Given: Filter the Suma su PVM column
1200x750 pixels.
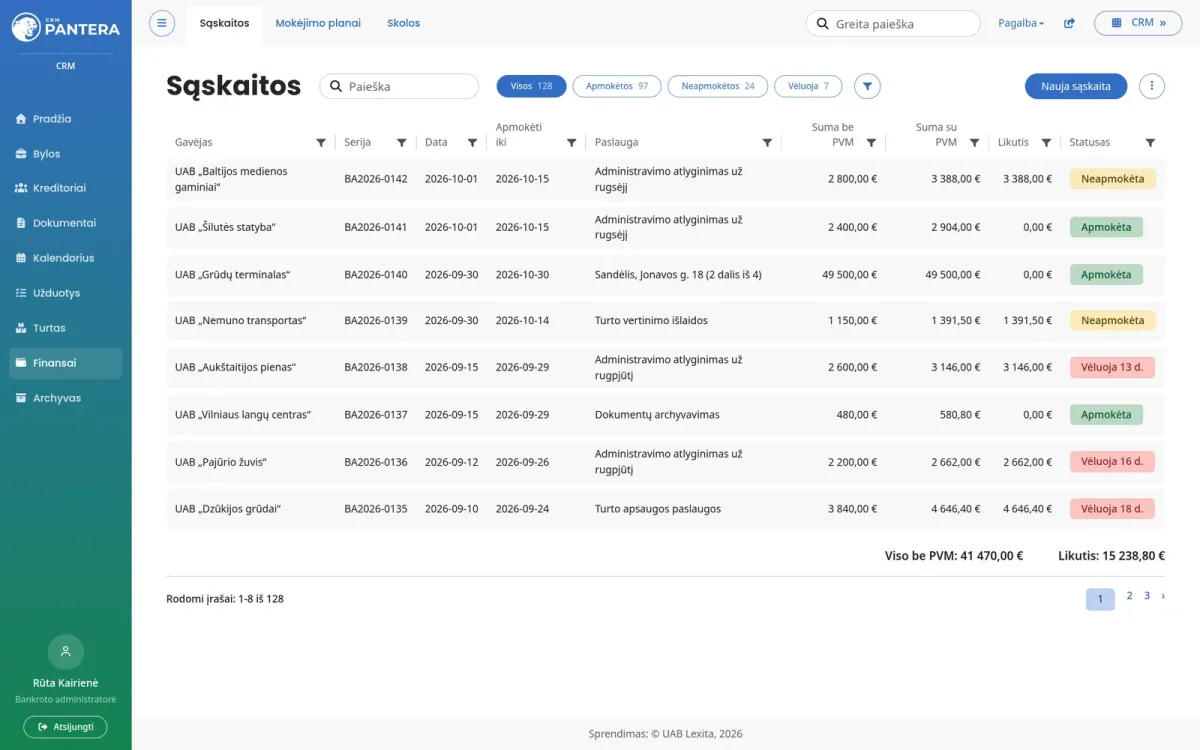Looking at the screenshot, I should pyautogui.click(x=974, y=143).
